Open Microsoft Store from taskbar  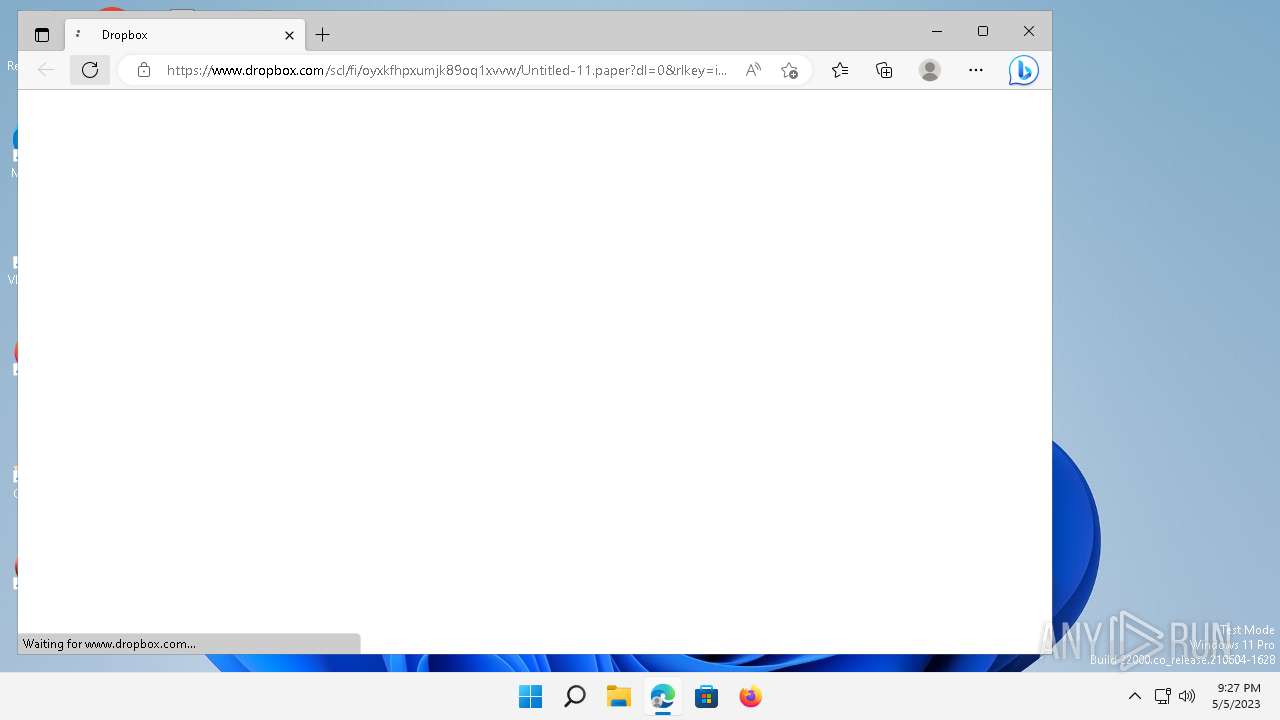[706, 696]
